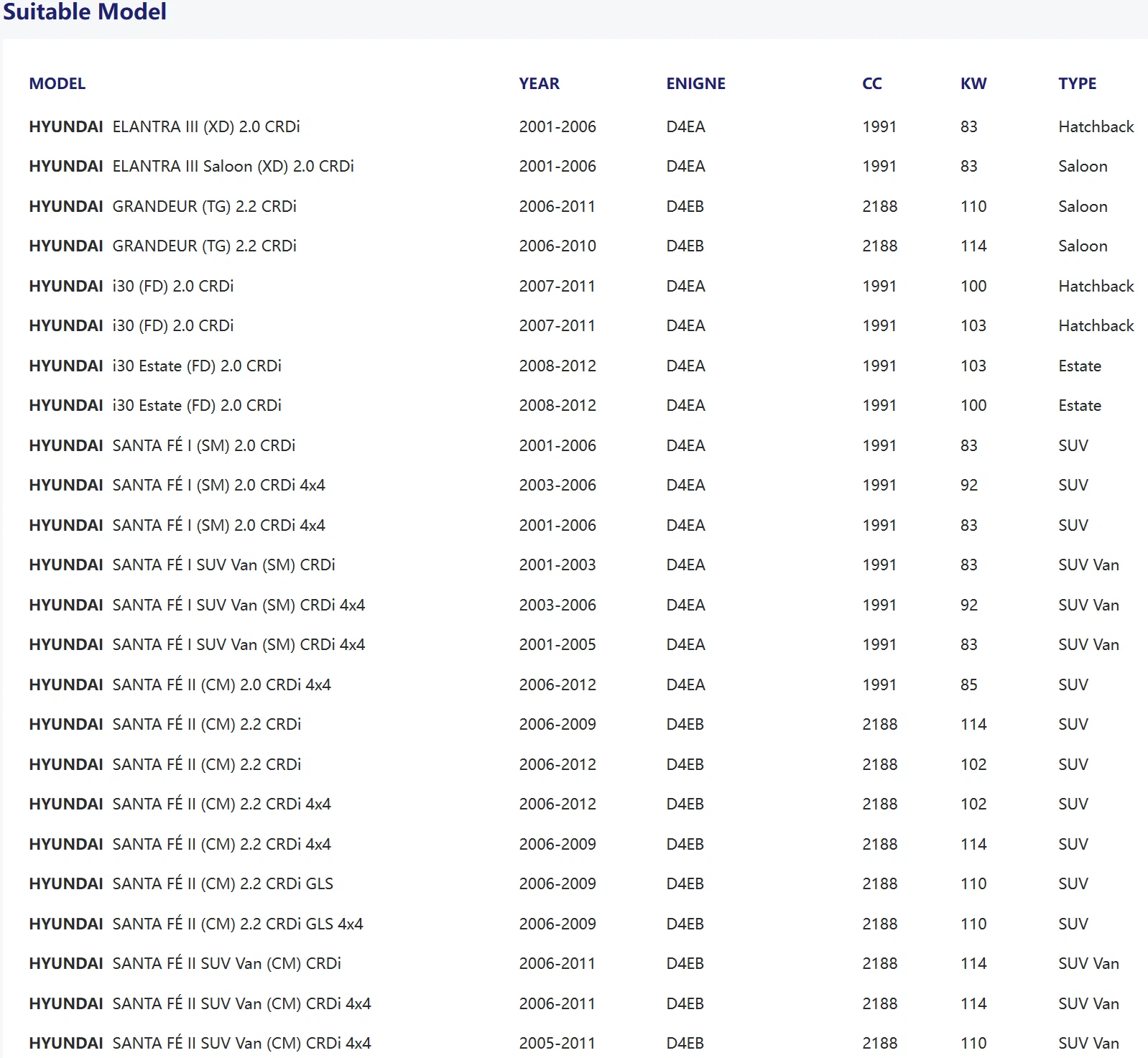Click the year "2006-2010"
The width and height of the screenshot is (1148, 1058).
pyautogui.click(x=557, y=246)
